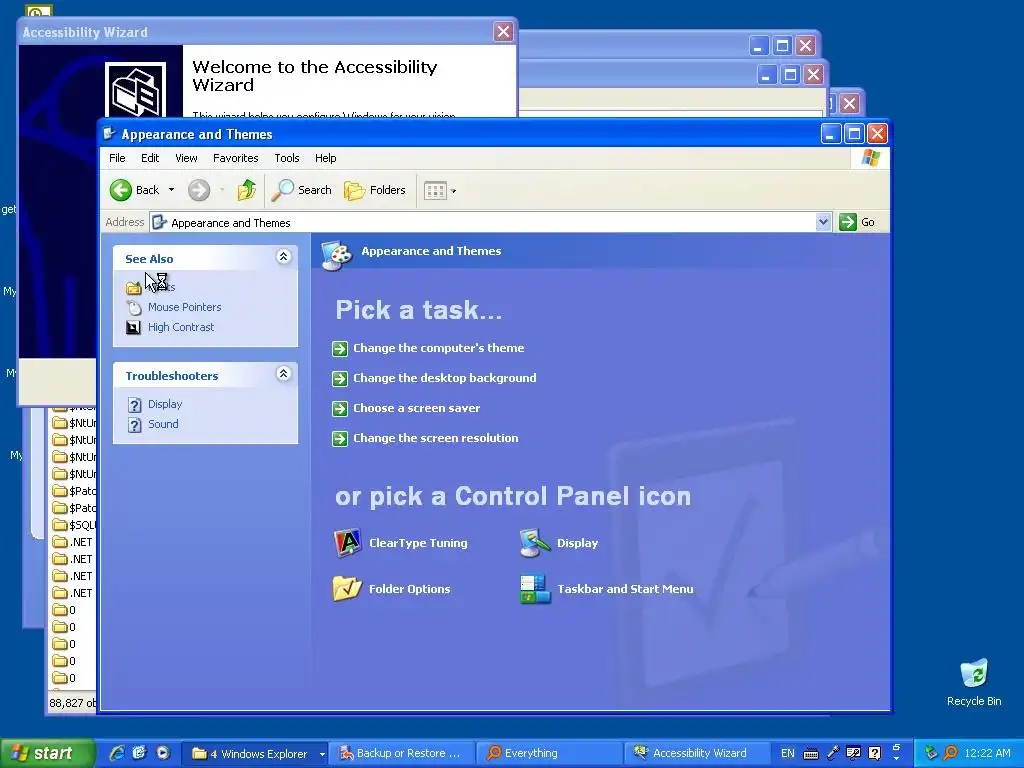Screen dimensions: 1024x768
Task: Expand the Address bar dropdown list
Action: pos(823,222)
